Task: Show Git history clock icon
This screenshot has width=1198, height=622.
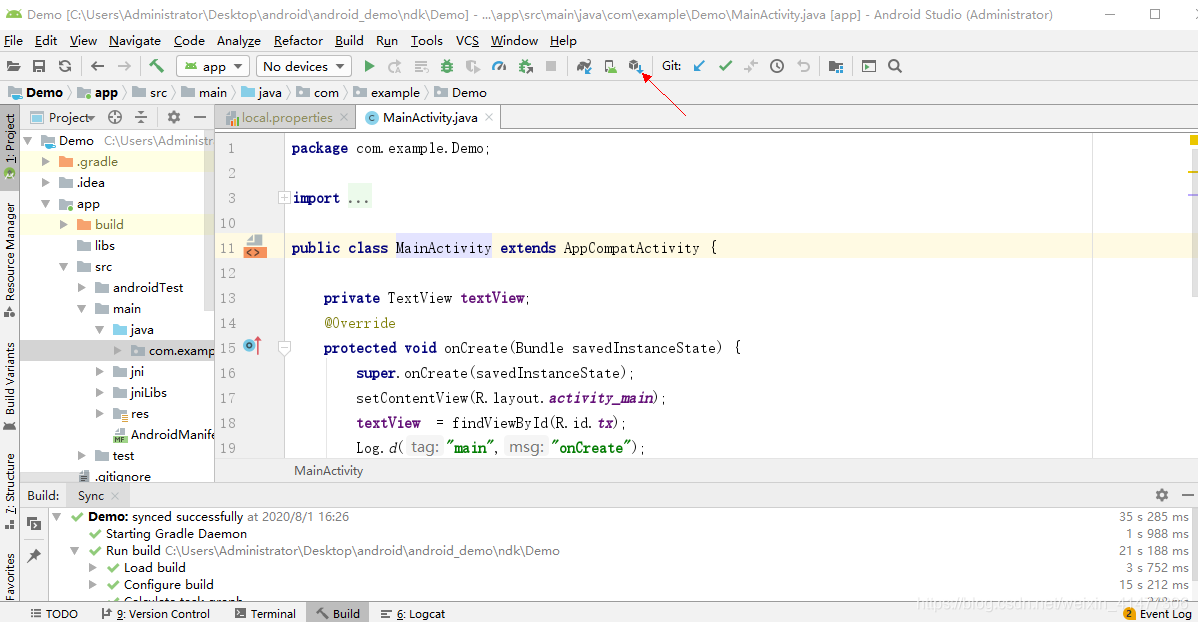Action: tap(777, 66)
